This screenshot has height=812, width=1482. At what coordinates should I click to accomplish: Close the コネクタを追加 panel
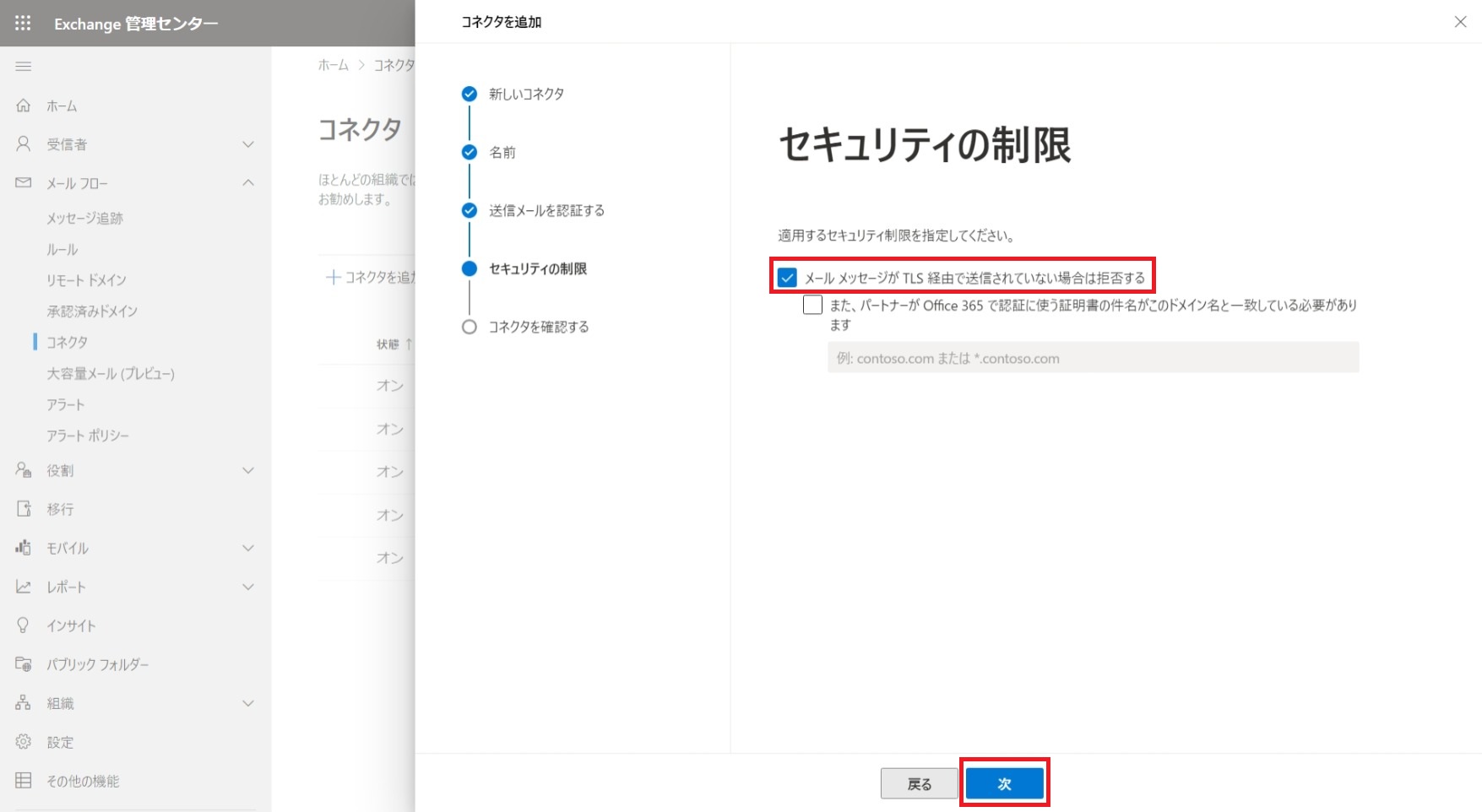(x=1460, y=22)
